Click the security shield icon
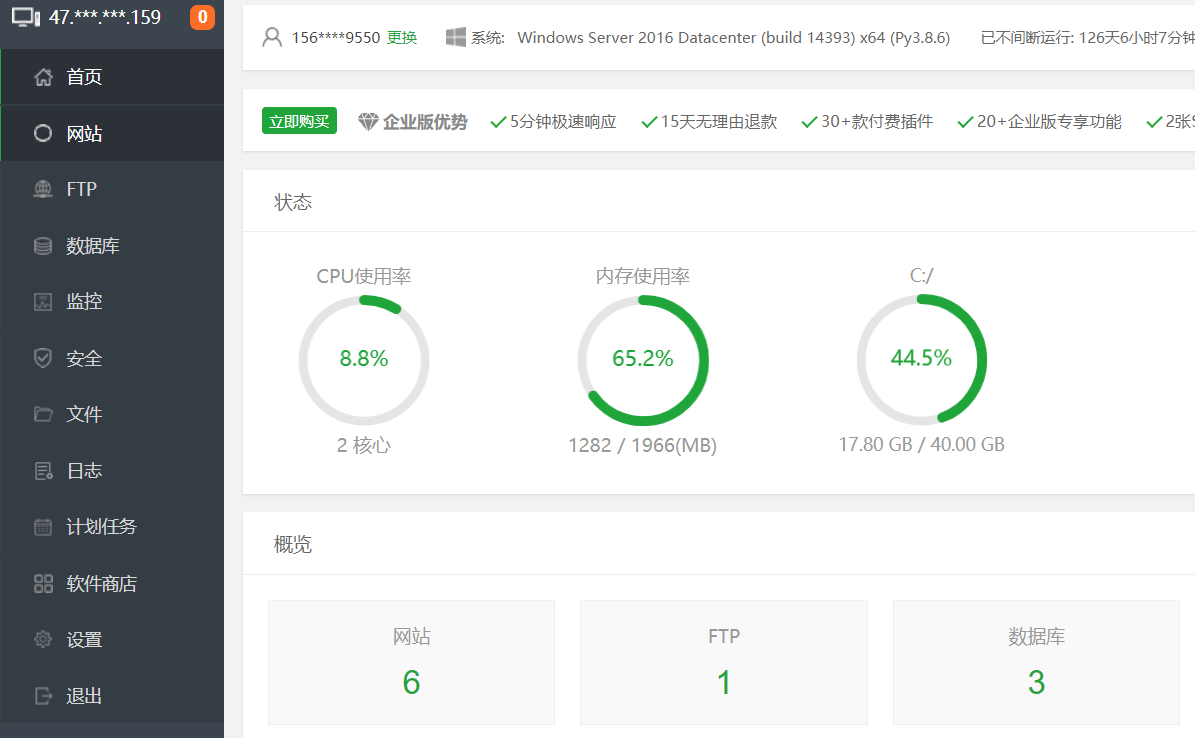This screenshot has width=1195, height=738. (x=43, y=358)
